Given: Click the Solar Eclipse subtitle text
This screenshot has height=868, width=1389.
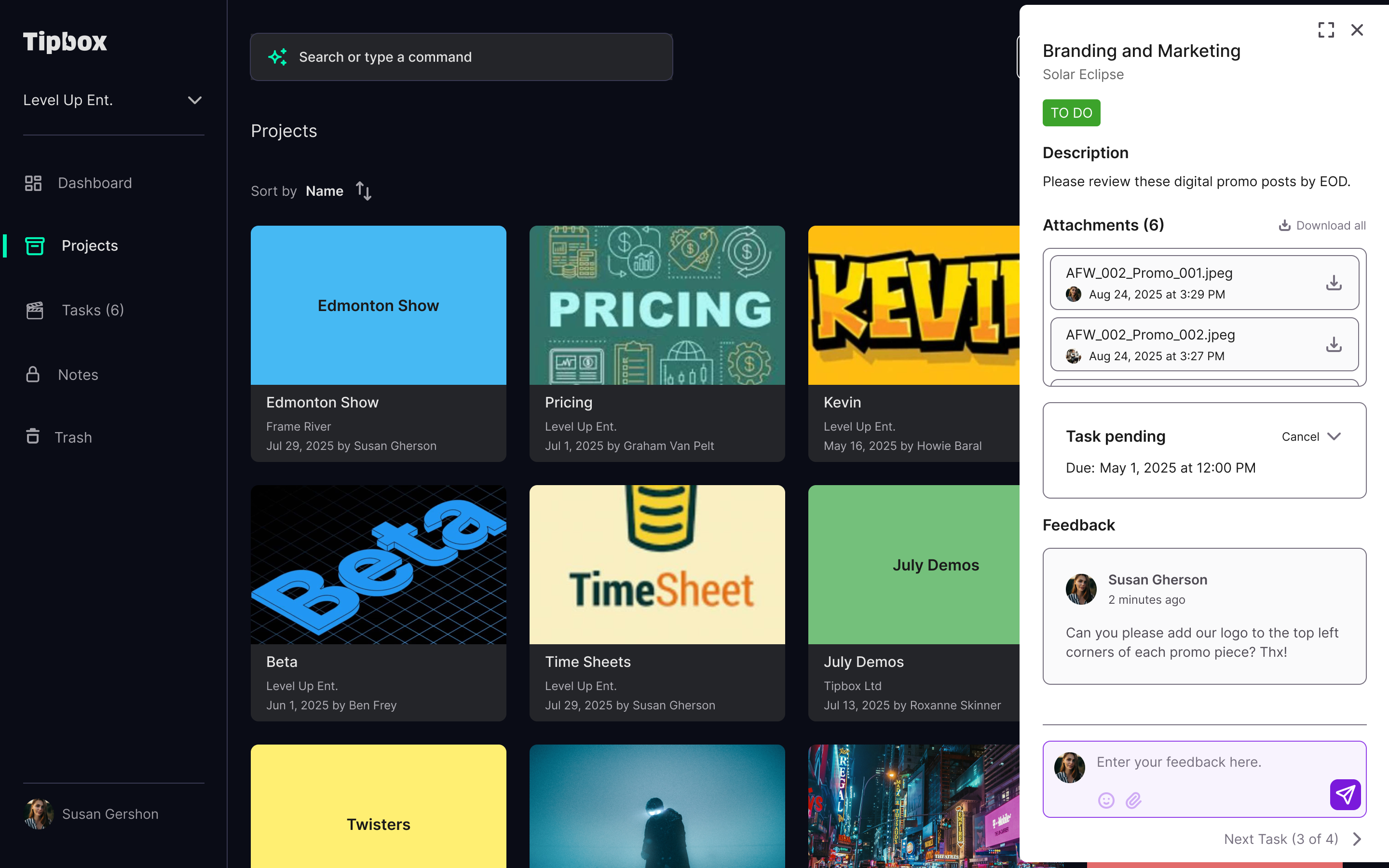Looking at the screenshot, I should [1083, 75].
